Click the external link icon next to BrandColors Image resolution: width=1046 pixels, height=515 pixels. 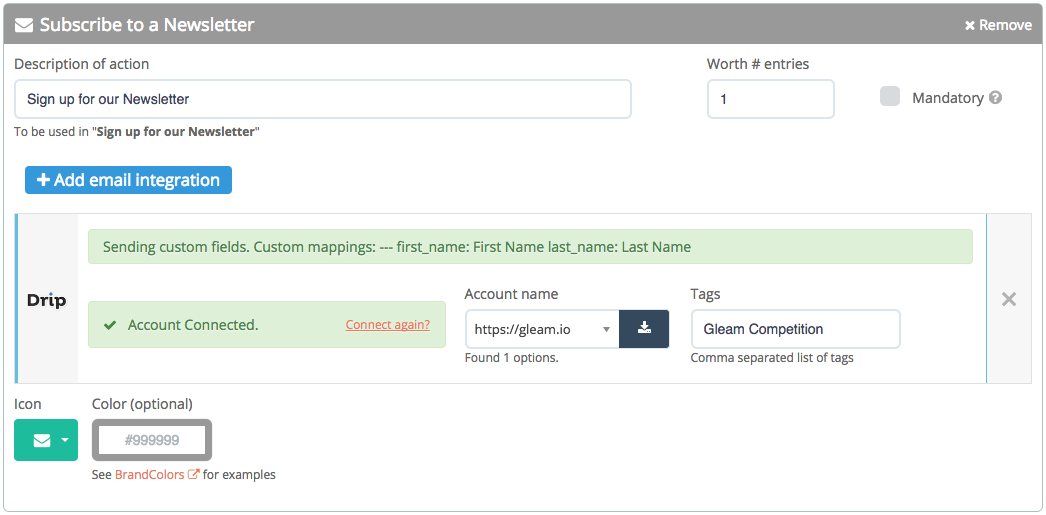pyautogui.click(x=193, y=474)
